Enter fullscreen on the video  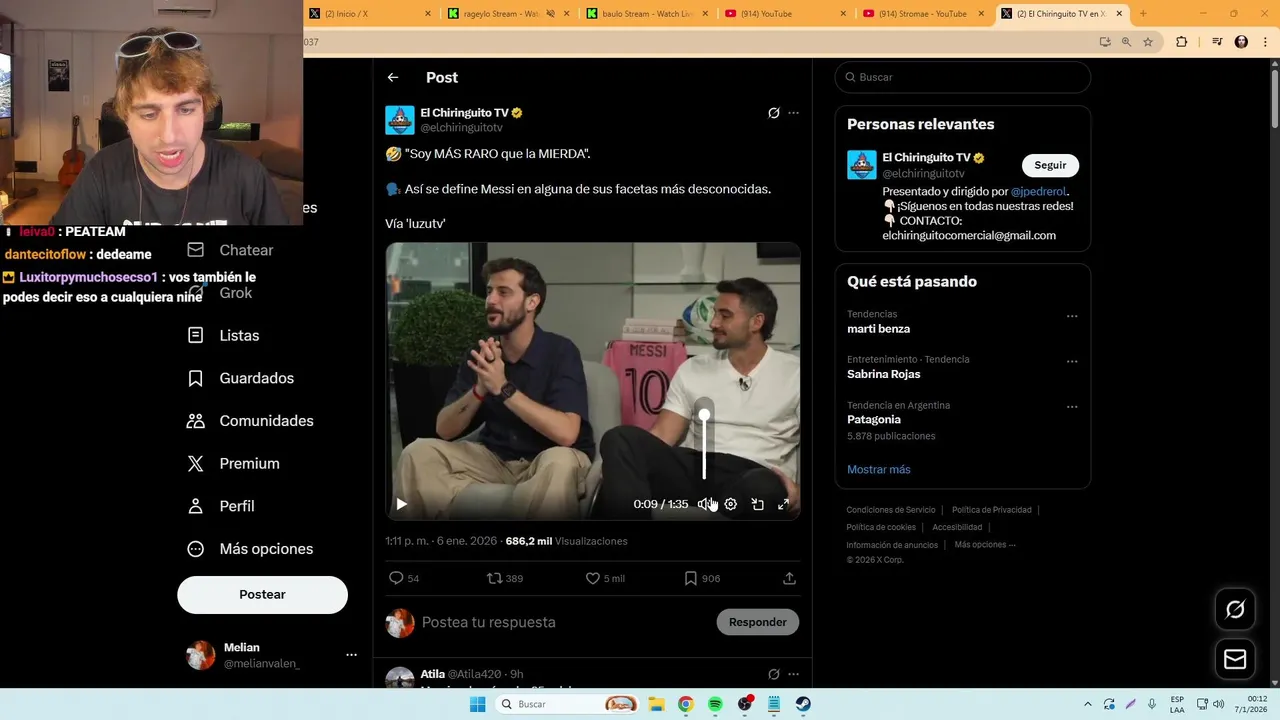[784, 504]
